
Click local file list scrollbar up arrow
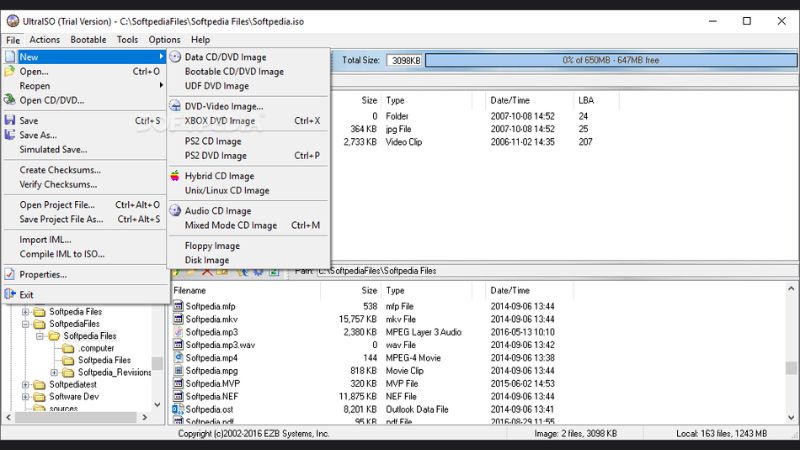point(791,289)
